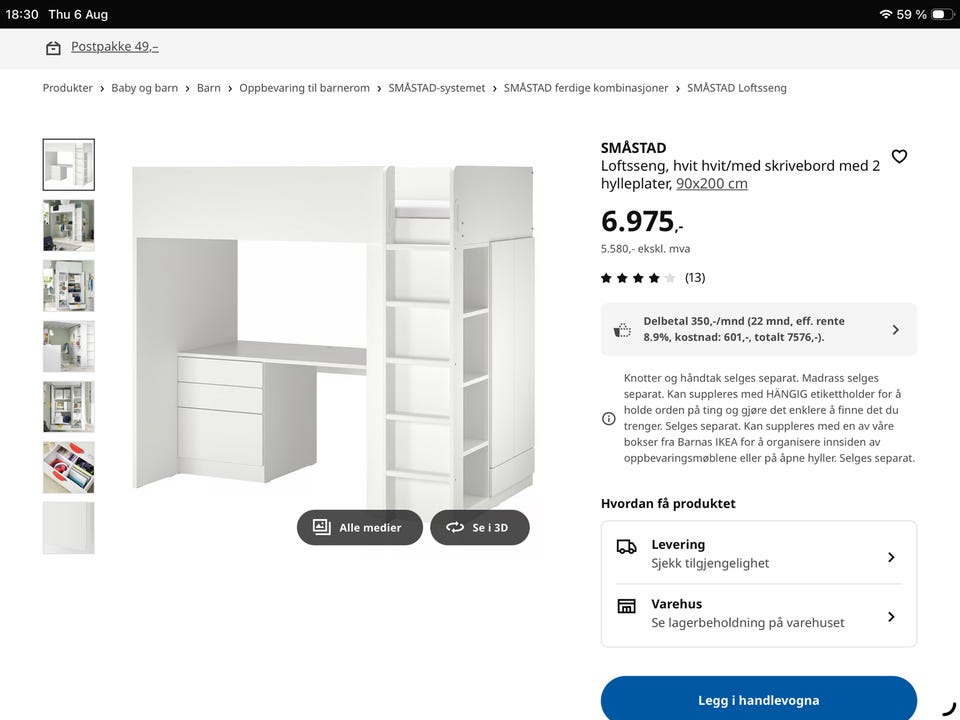Select fourth thumbnail with green wall
This screenshot has width=960, height=720.
tap(69, 347)
